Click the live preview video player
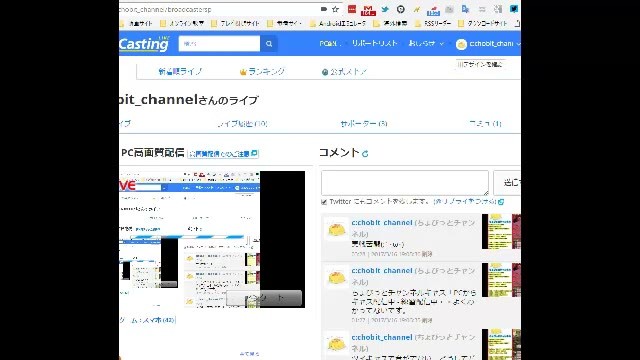Image resolution: width=640 pixels, height=360 pixels. [x=212, y=239]
